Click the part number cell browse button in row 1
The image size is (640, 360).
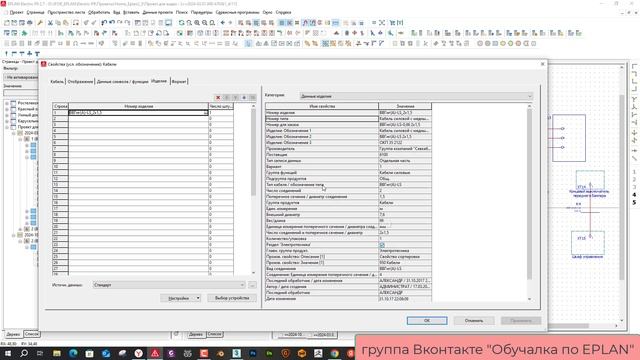point(206,113)
